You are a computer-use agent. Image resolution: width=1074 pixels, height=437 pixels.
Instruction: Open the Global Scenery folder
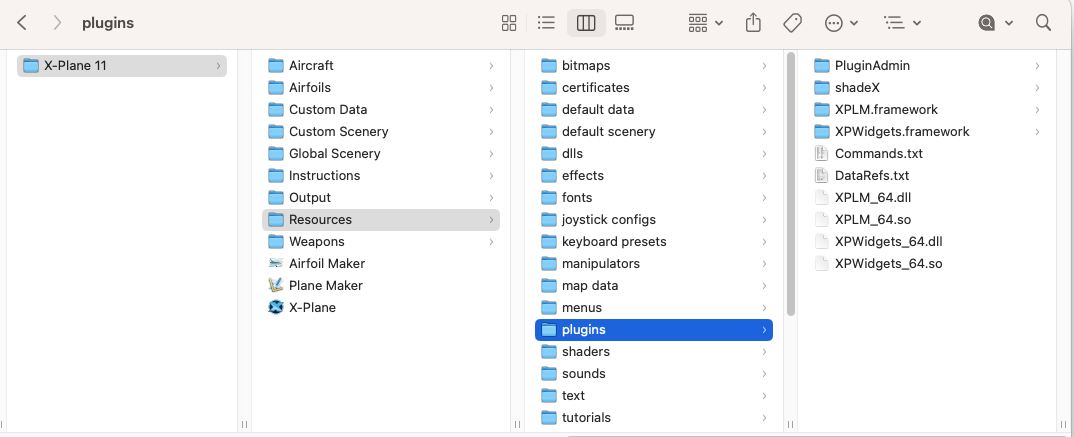click(x=382, y=153)
